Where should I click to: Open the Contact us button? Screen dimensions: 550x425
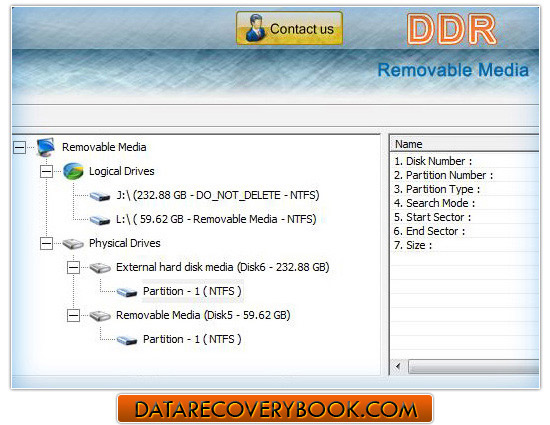pos(289,28)
